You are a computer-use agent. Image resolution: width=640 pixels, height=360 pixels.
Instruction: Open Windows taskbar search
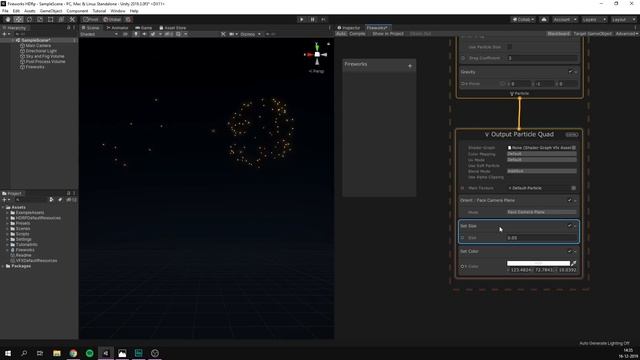click(x=24, y=353)
